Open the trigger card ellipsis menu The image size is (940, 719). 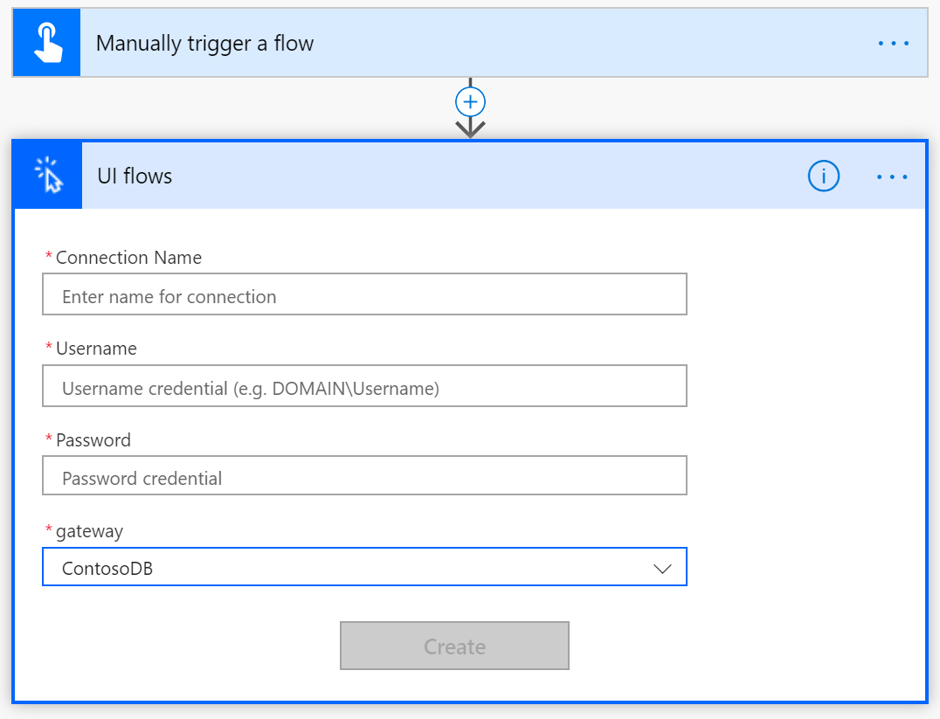(x=893, y=43)
